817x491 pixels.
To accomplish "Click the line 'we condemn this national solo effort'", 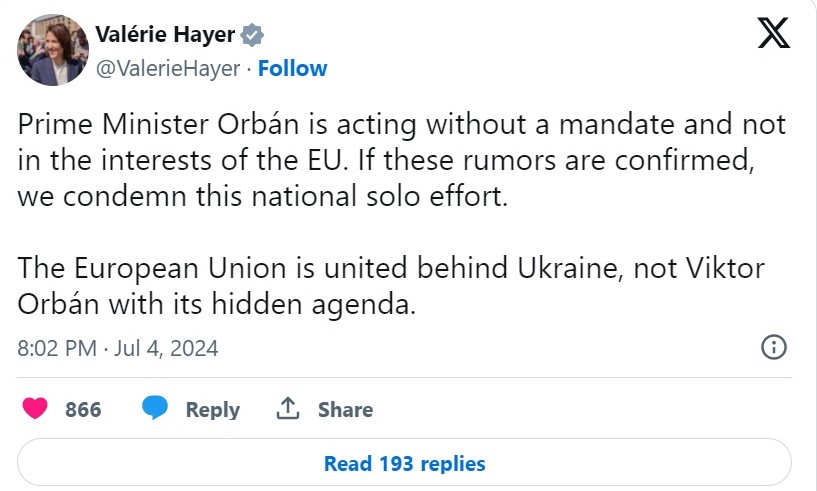I will 264,195.
